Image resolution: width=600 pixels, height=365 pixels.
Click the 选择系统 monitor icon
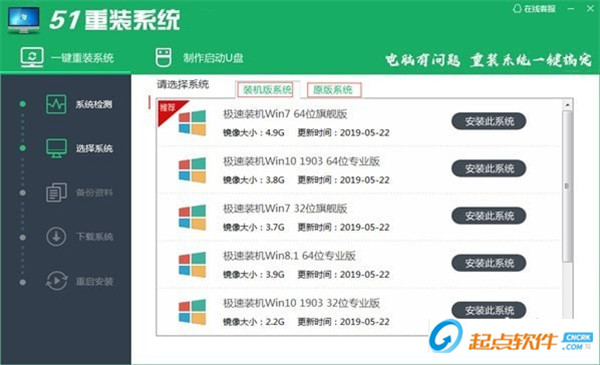56,148
